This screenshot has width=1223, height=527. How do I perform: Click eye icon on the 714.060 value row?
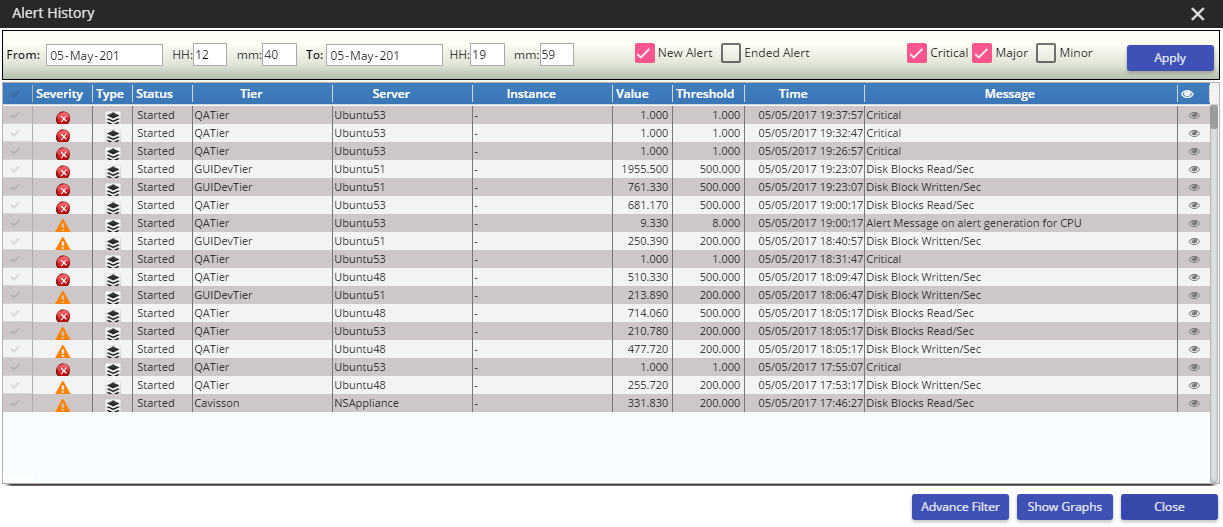coord(1193,314)
